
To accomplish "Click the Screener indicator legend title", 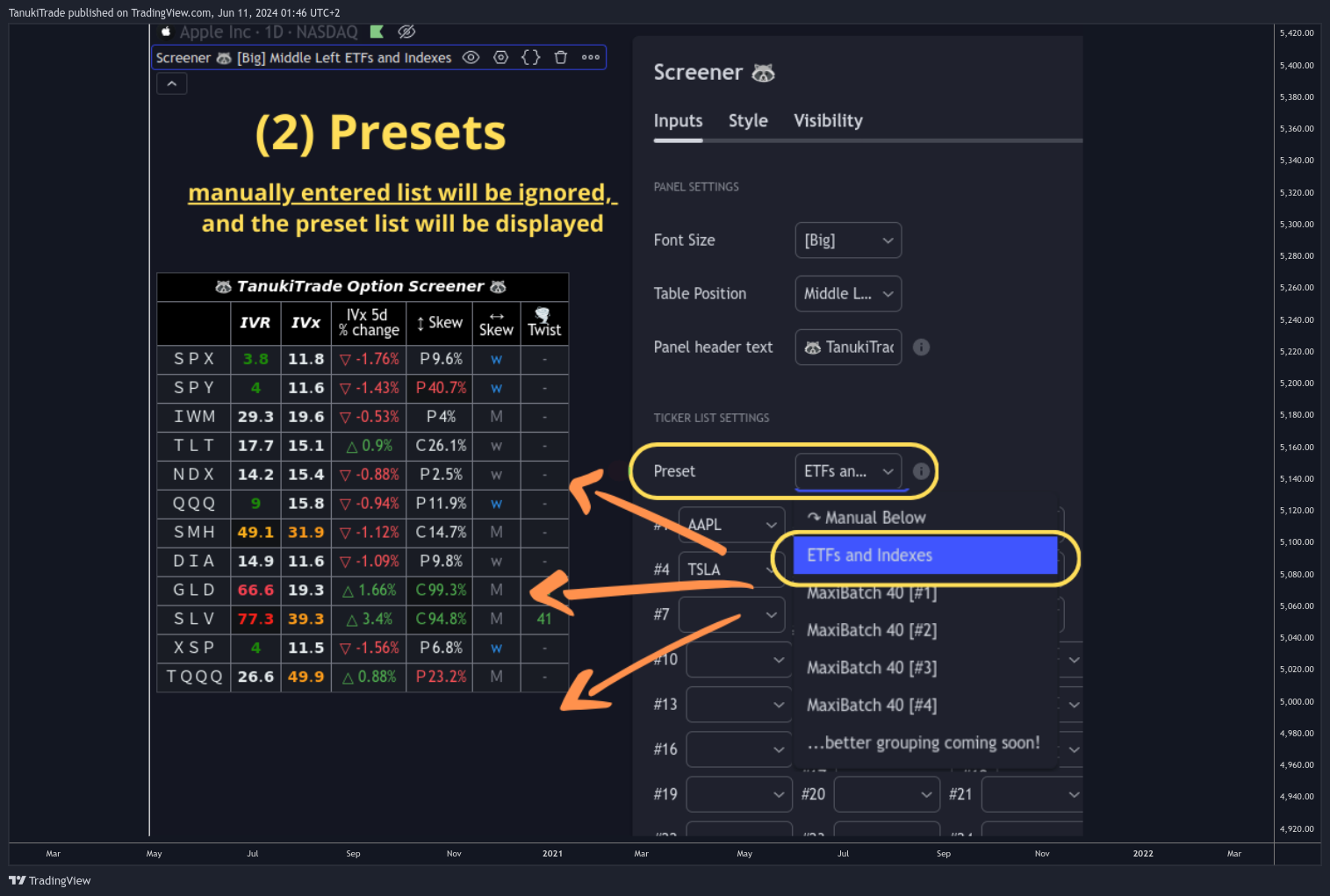I will [x=304, y=58].
